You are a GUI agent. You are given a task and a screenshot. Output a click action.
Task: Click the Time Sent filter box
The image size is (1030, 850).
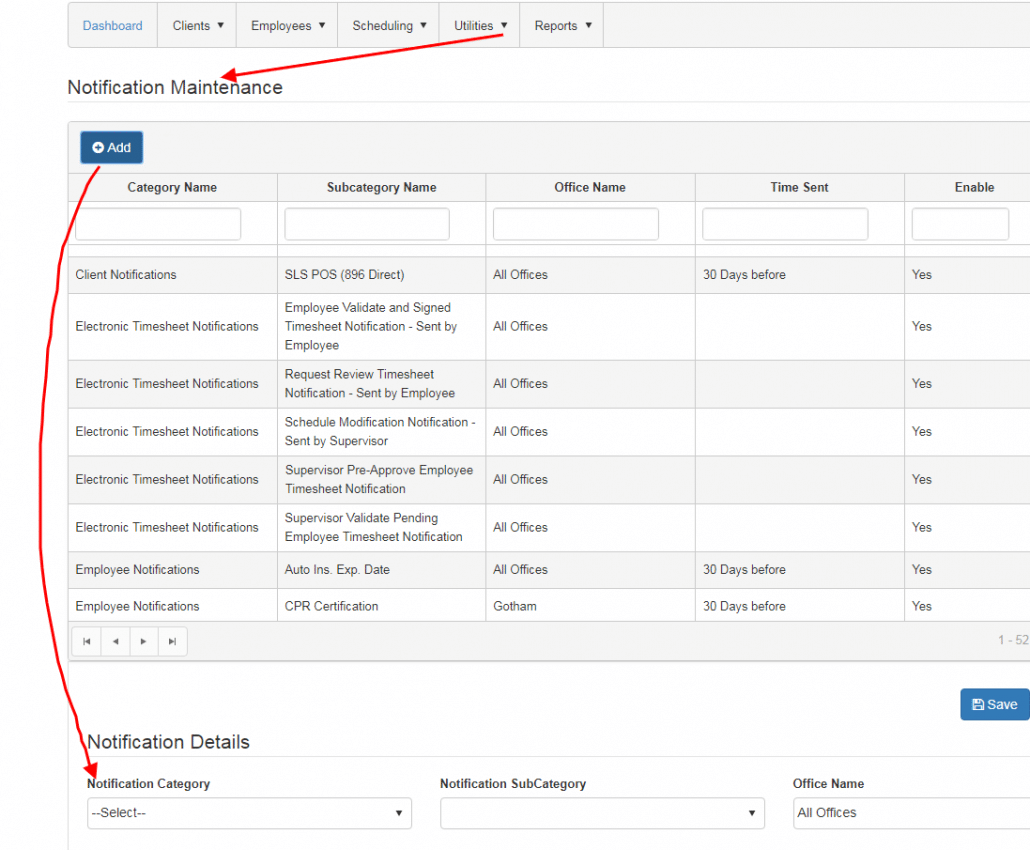(785, 224)
